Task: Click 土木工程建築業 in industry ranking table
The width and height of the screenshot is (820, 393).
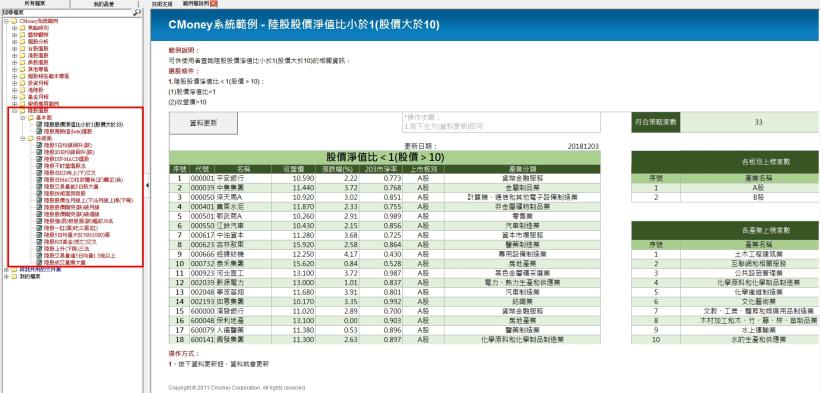Action: coord(758,254)
